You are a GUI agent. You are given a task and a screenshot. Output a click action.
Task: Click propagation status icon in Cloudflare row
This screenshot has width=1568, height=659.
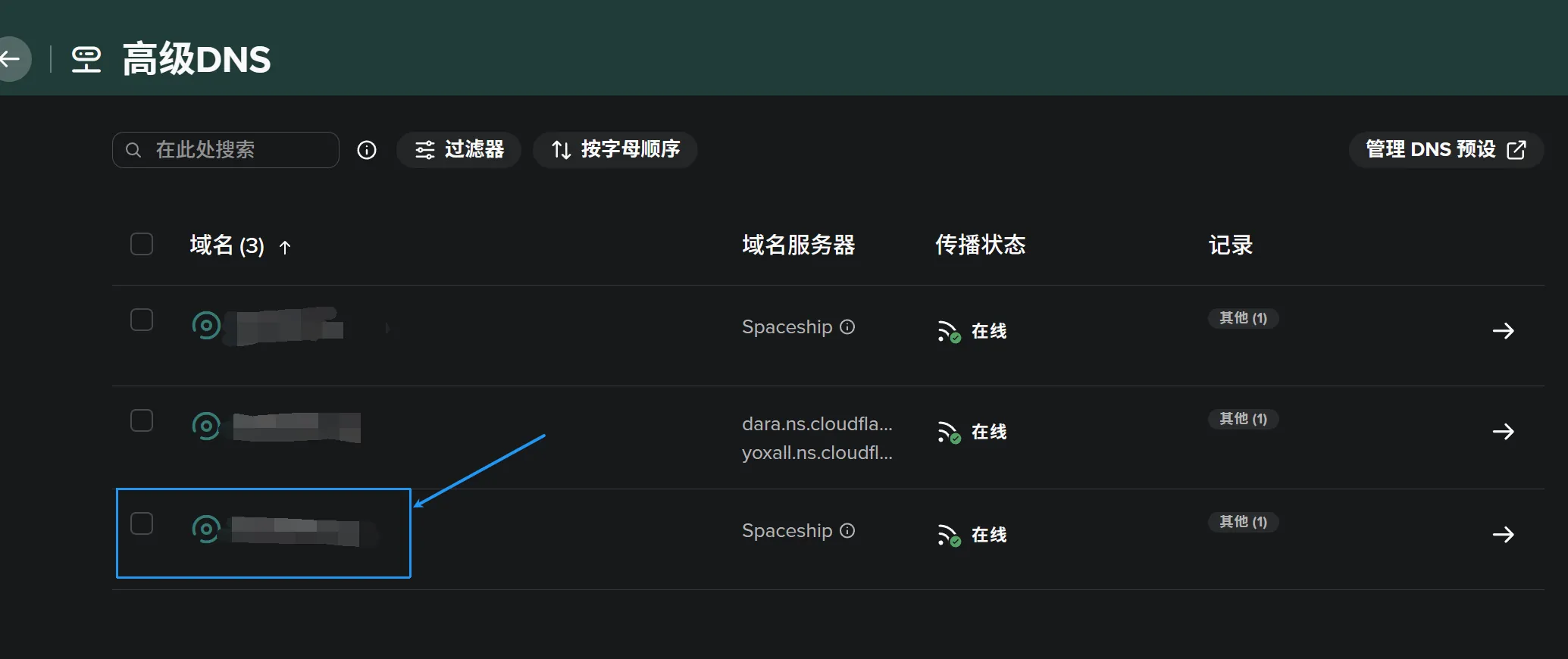pyautogui.click(x=949, y=433)
